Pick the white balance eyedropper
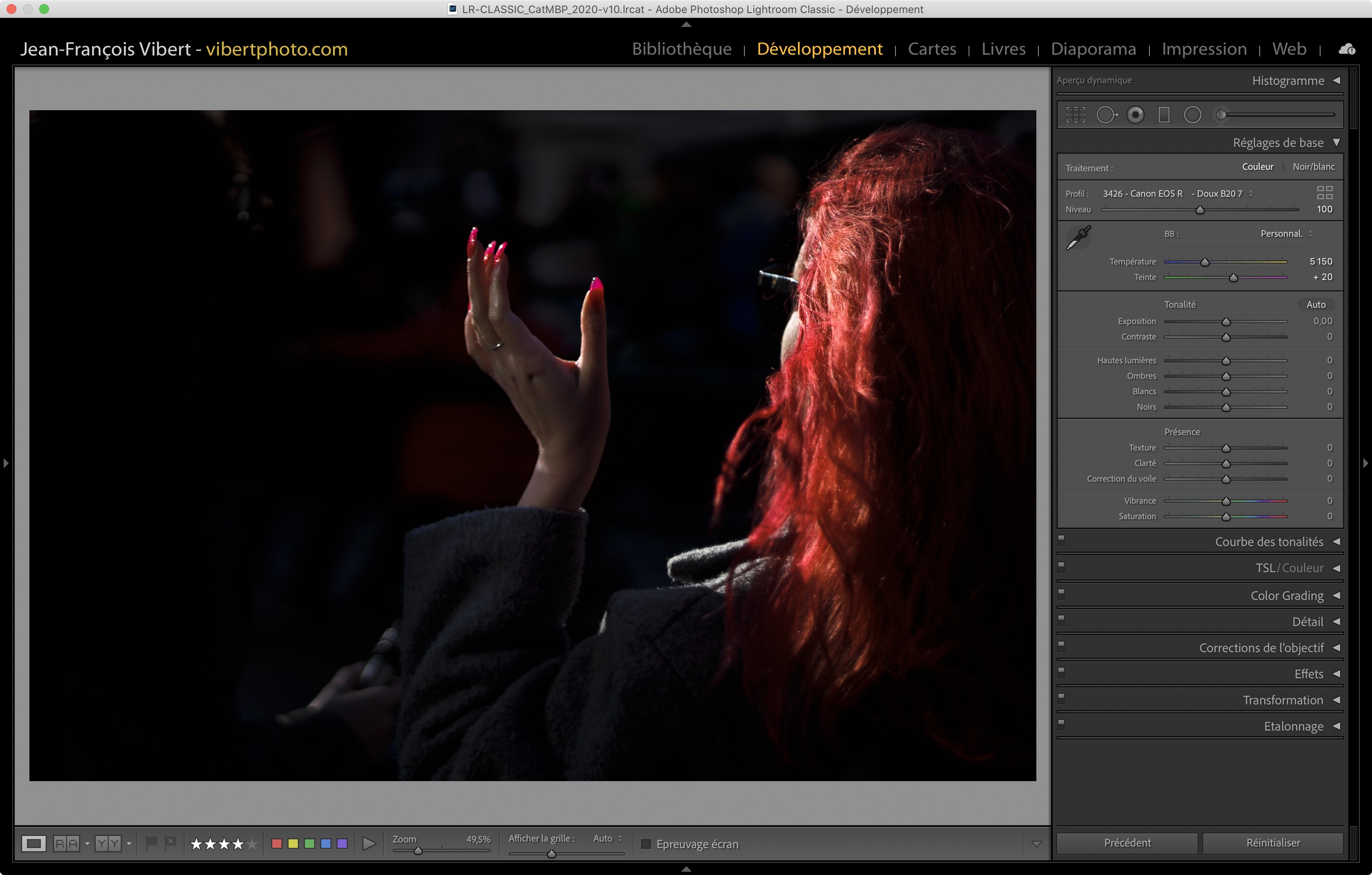Viewport: 1372px width, 875px height. 1078,238
